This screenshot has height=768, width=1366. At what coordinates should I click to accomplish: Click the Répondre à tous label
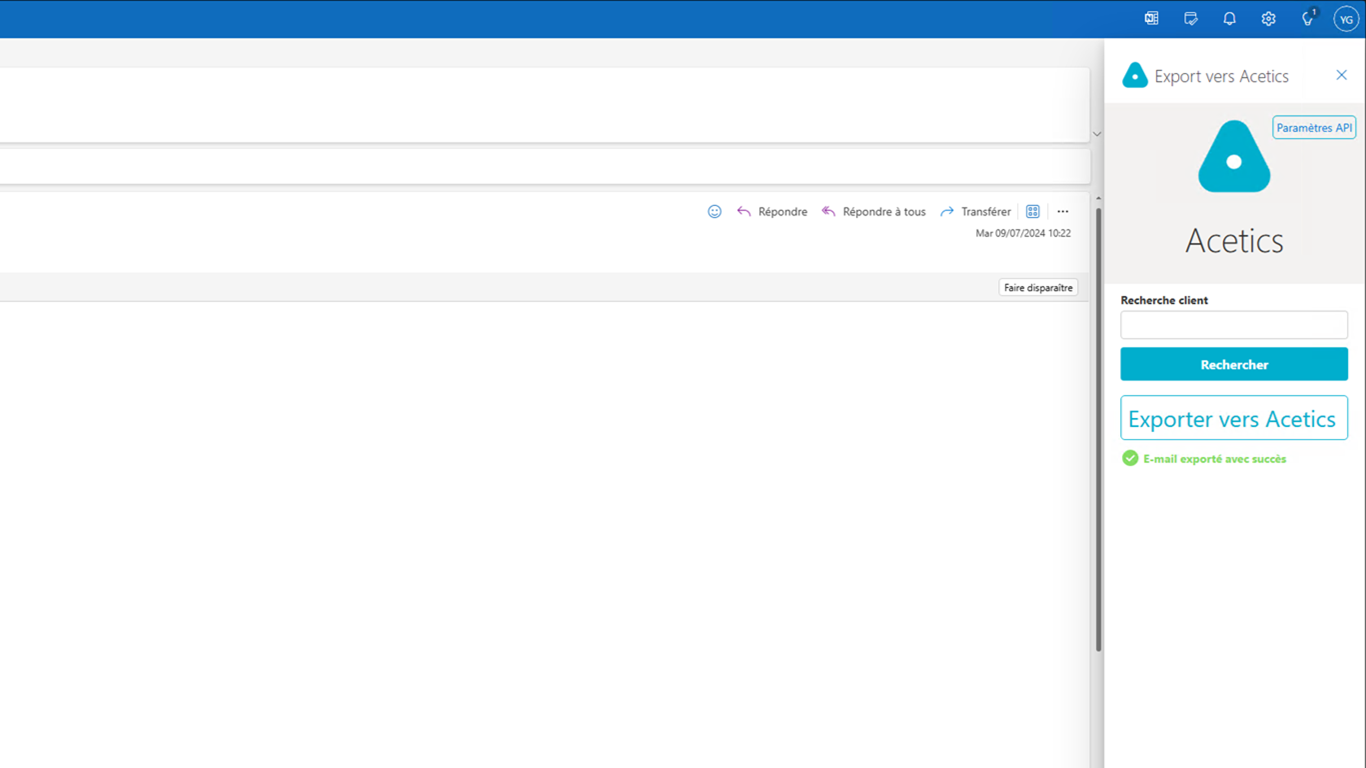[884, 212]
